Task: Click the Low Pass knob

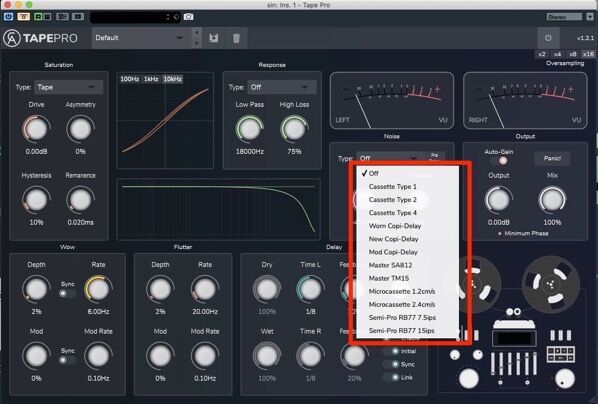Action: tap(249, 129)
